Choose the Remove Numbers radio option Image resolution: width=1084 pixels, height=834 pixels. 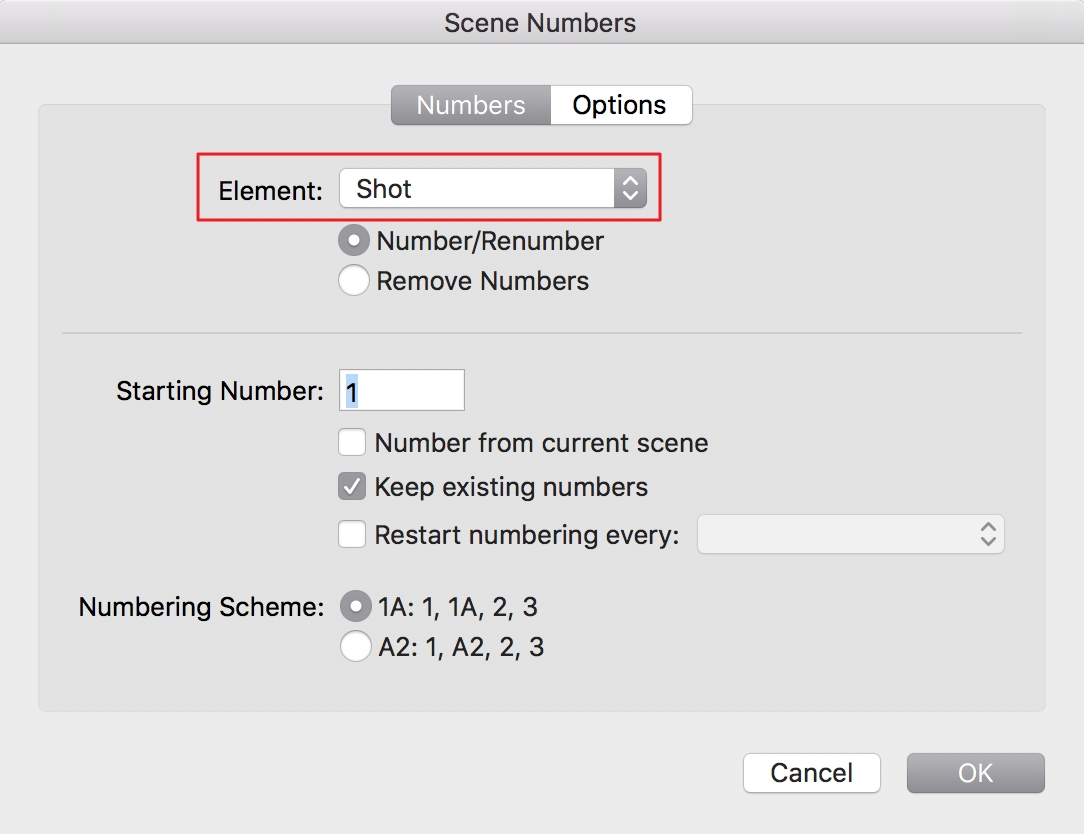[354, 281]
